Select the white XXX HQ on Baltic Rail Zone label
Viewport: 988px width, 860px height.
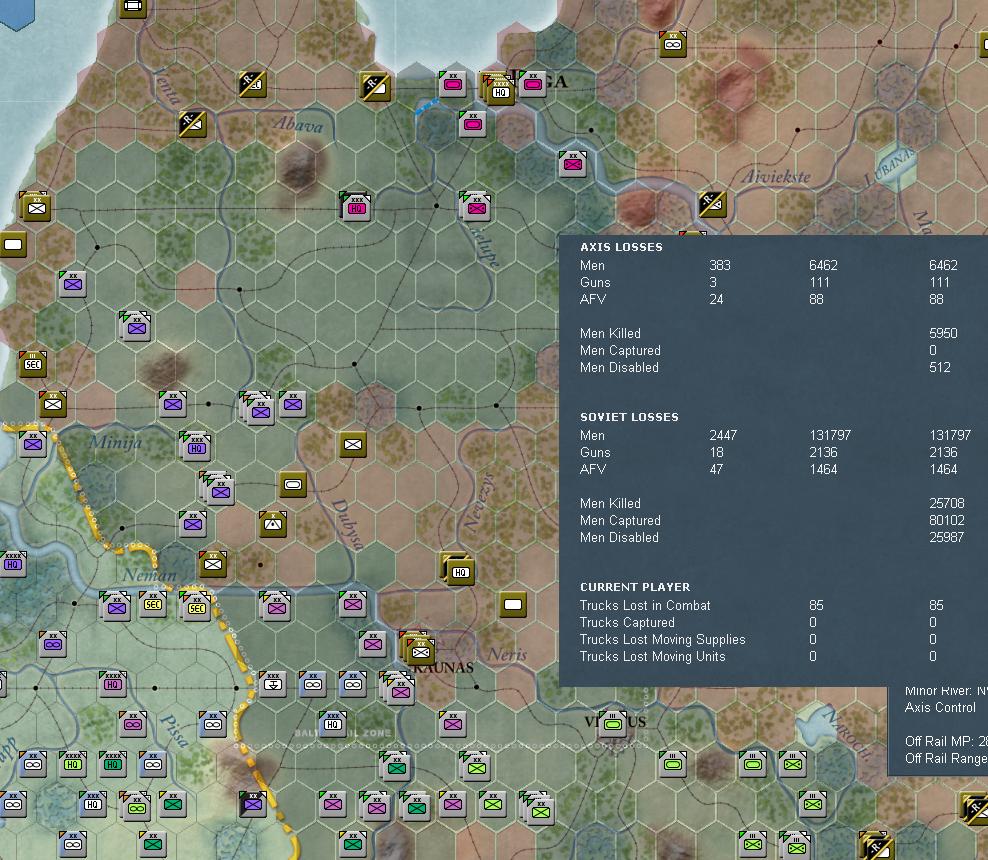pos(333,724)
